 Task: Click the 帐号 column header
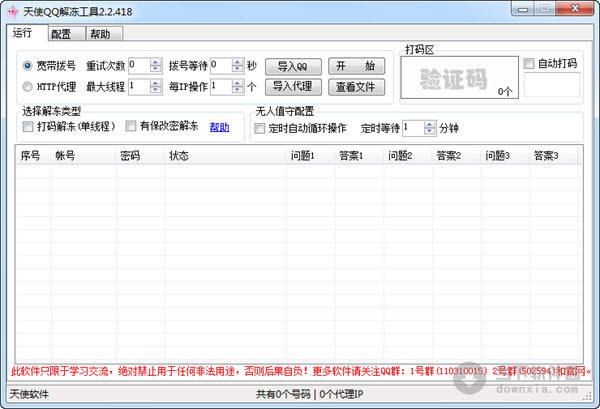point(83,156)
